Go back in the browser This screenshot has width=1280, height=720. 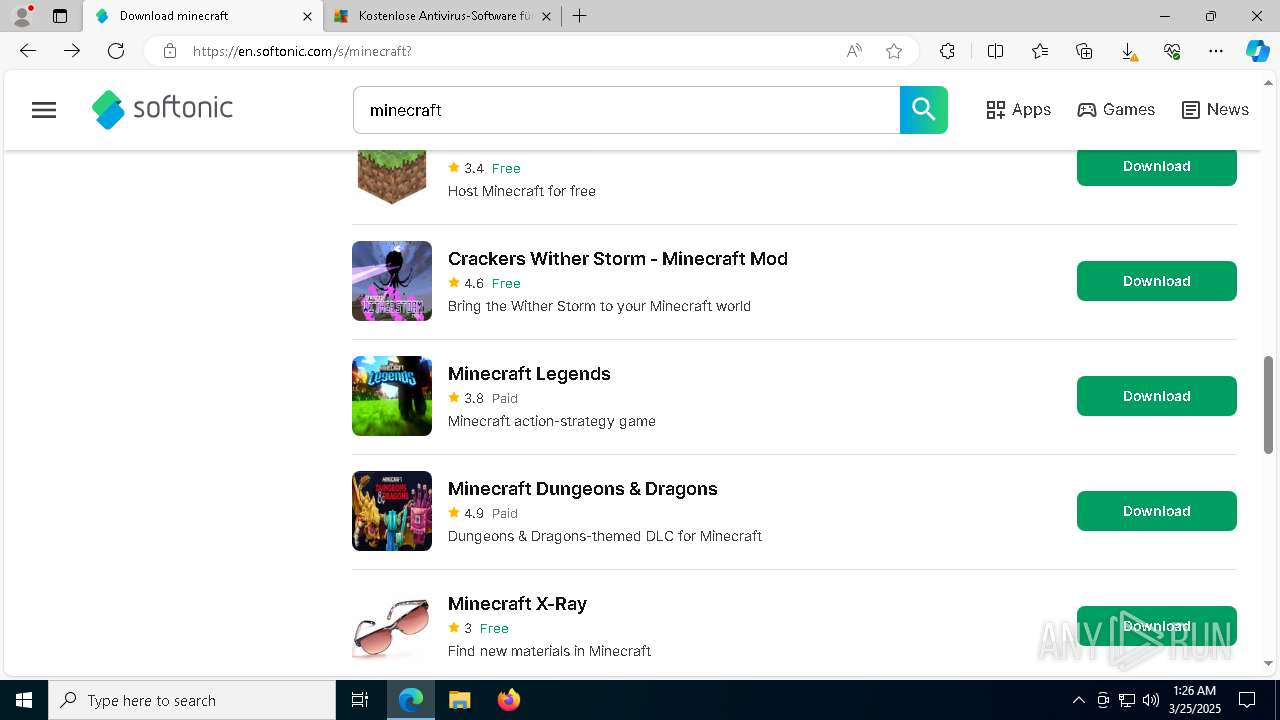point(28,51)
